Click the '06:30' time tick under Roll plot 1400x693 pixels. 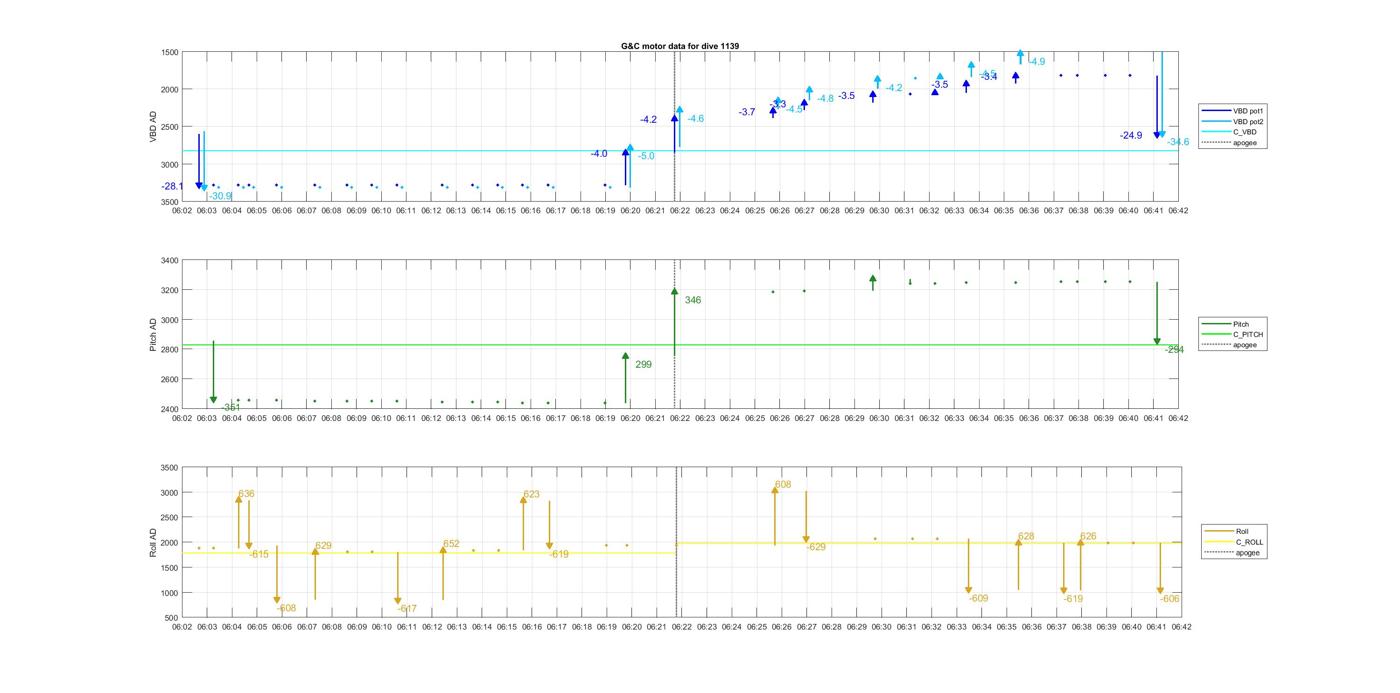881,627
